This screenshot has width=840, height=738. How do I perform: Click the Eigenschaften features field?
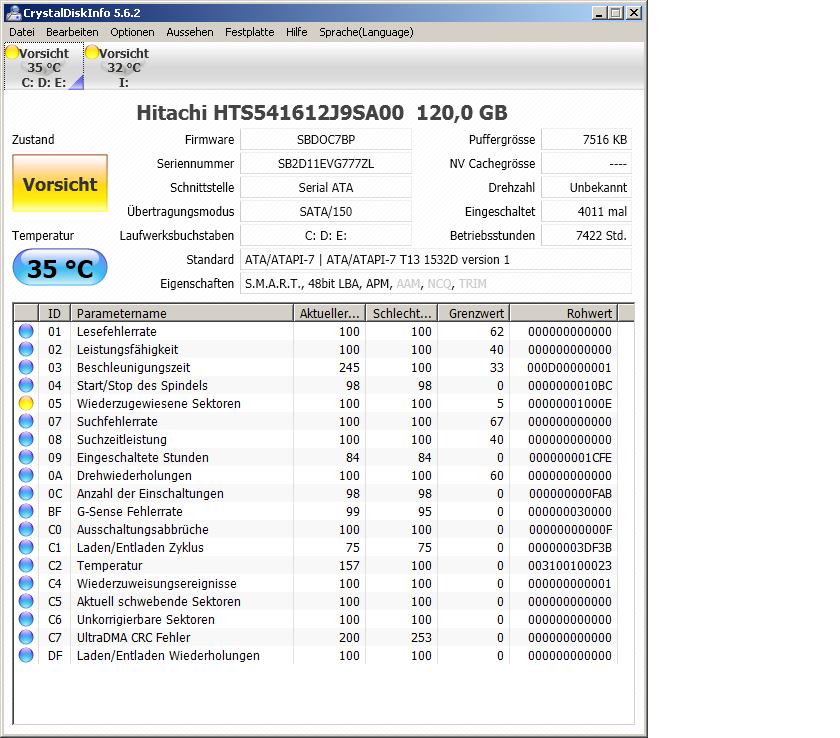436,284
